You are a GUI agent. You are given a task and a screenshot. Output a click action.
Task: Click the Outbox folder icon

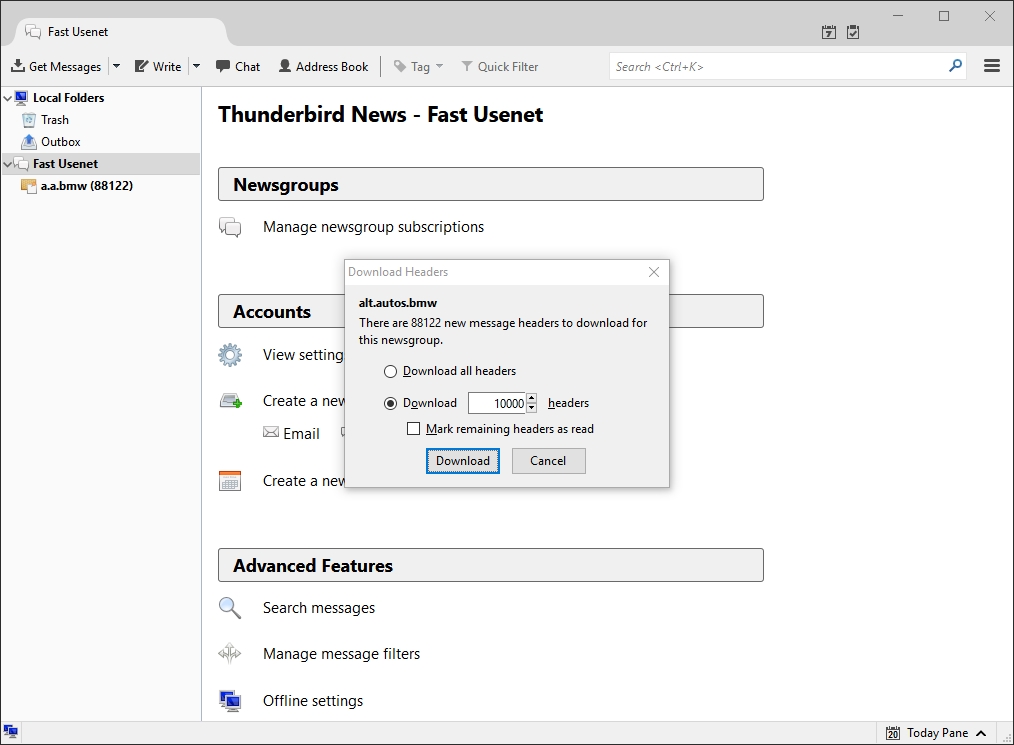coord(28,142)
